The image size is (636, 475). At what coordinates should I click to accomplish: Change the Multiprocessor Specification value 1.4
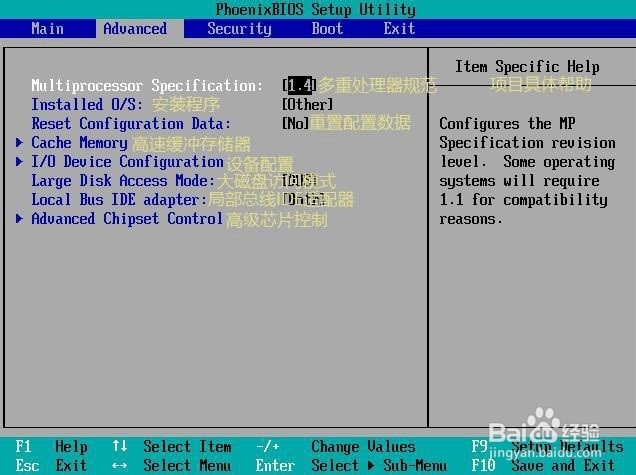pos(299,85)
